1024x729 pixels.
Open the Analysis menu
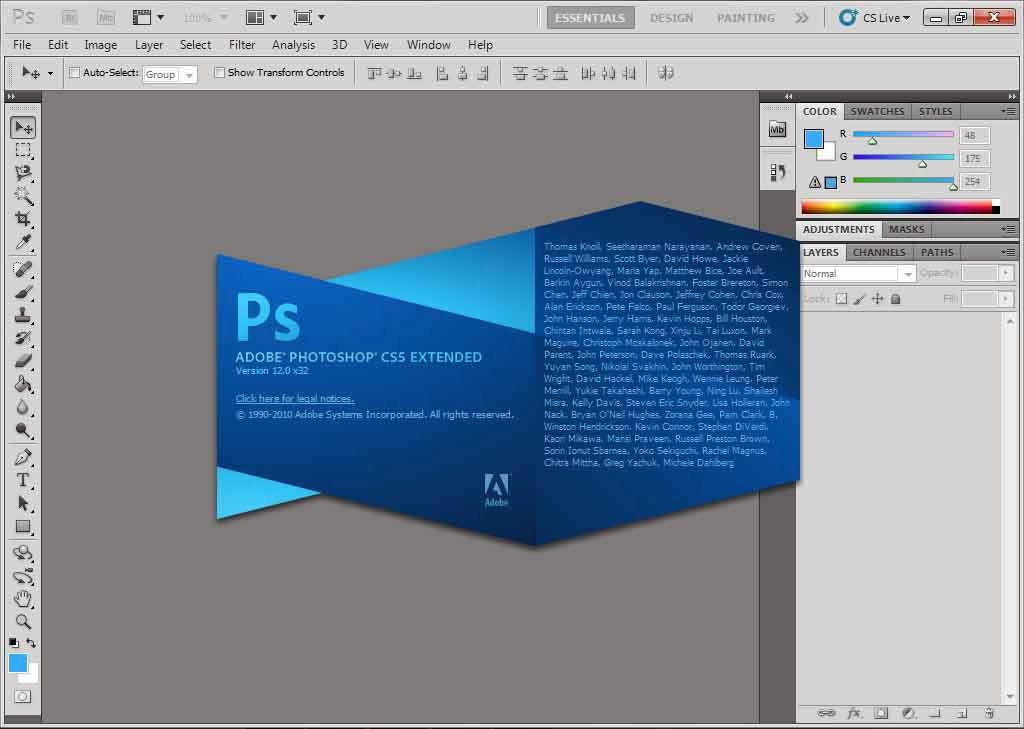(293, 45)
